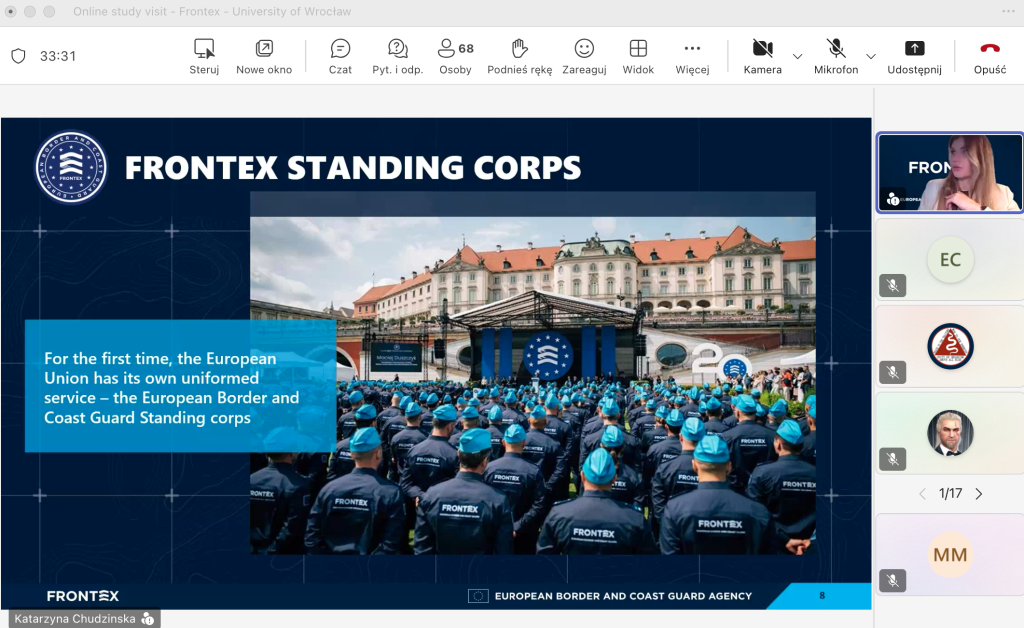Viewport: 1024px width, 628px height.
Task: Go to previous participants page
Action: [x=922, y=494]
